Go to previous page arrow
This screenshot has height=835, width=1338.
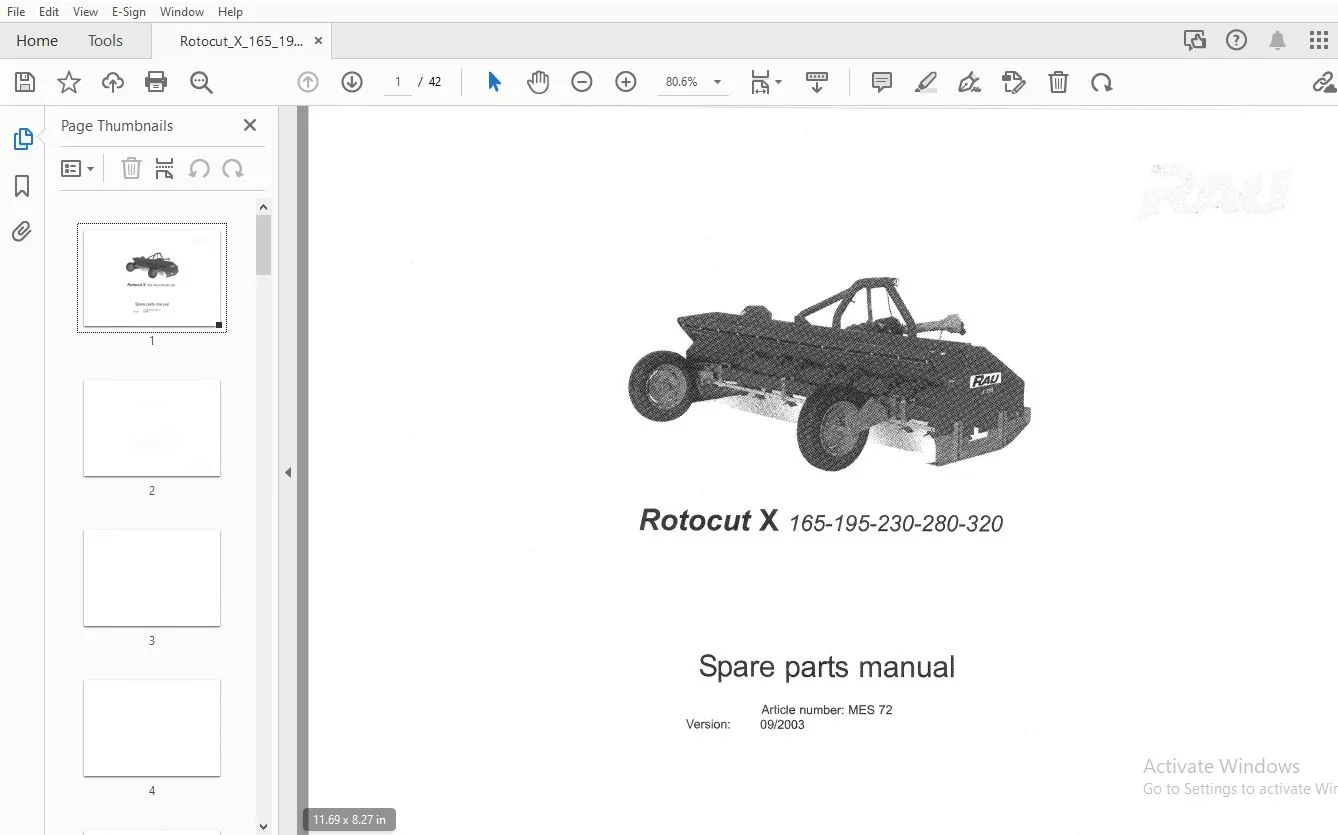(308, 82)
